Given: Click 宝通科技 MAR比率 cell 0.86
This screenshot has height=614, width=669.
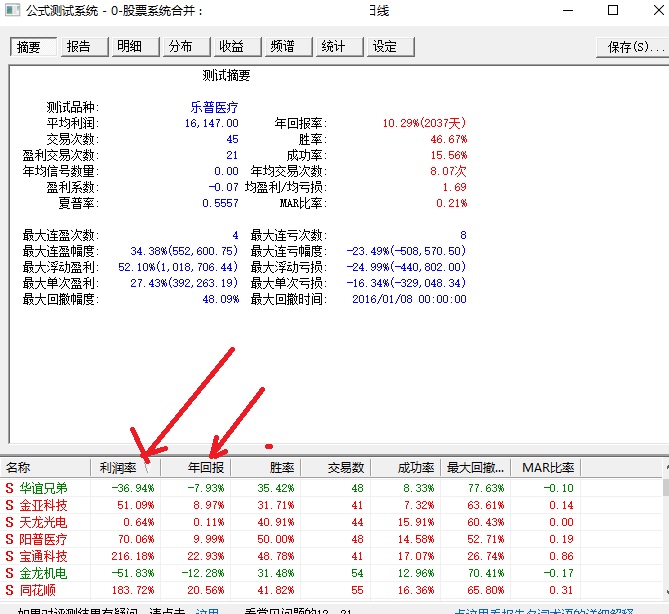Looking at the screenshot, I should point(561,556).
